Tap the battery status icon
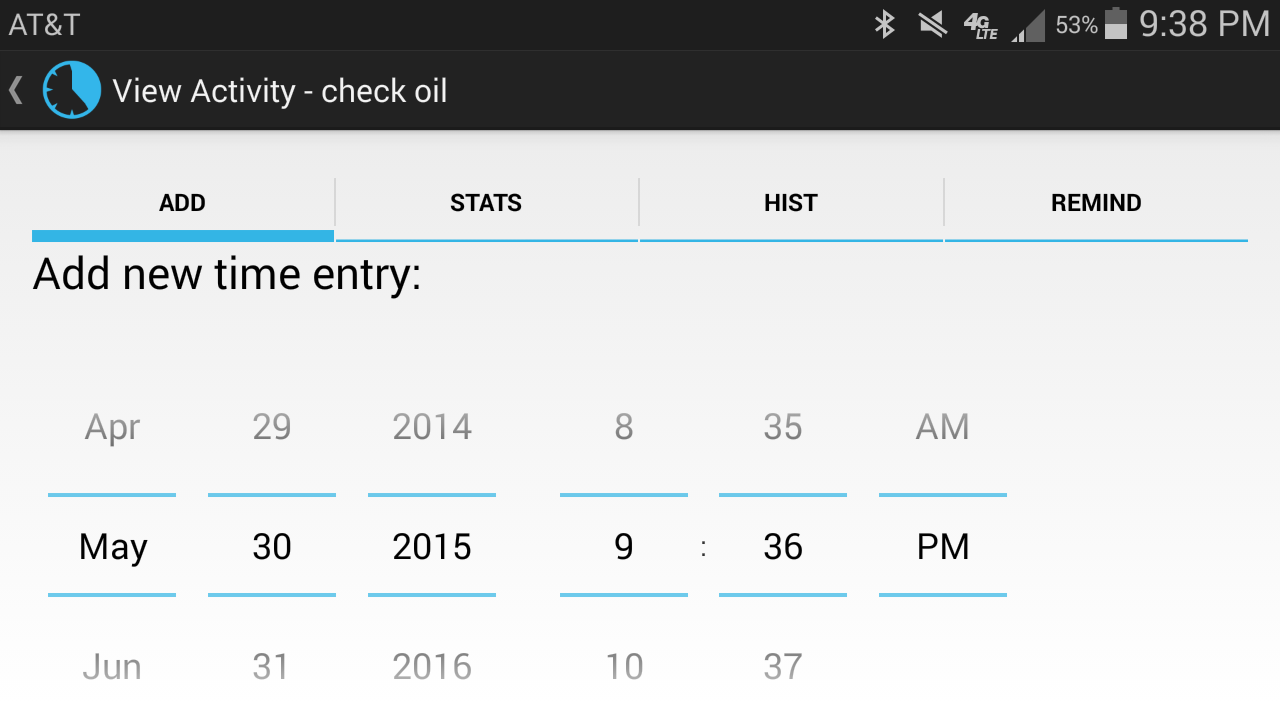Screen dimensions: 1280x720 click(1116, 24)
